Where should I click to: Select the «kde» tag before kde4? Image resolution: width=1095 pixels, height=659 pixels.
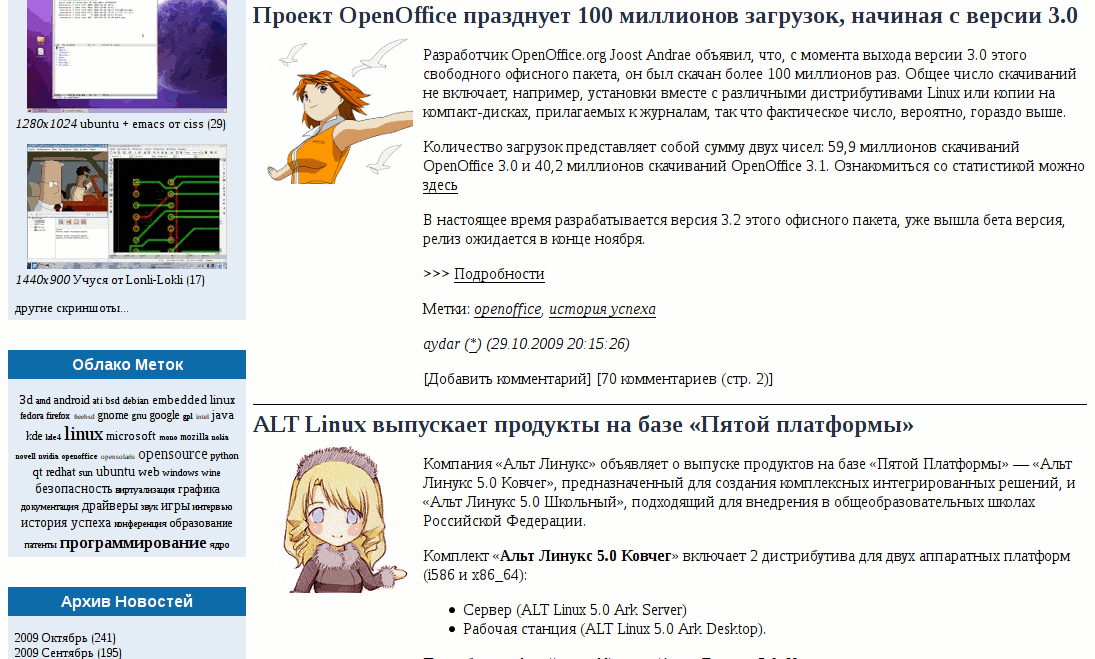(x=34, y=436)
